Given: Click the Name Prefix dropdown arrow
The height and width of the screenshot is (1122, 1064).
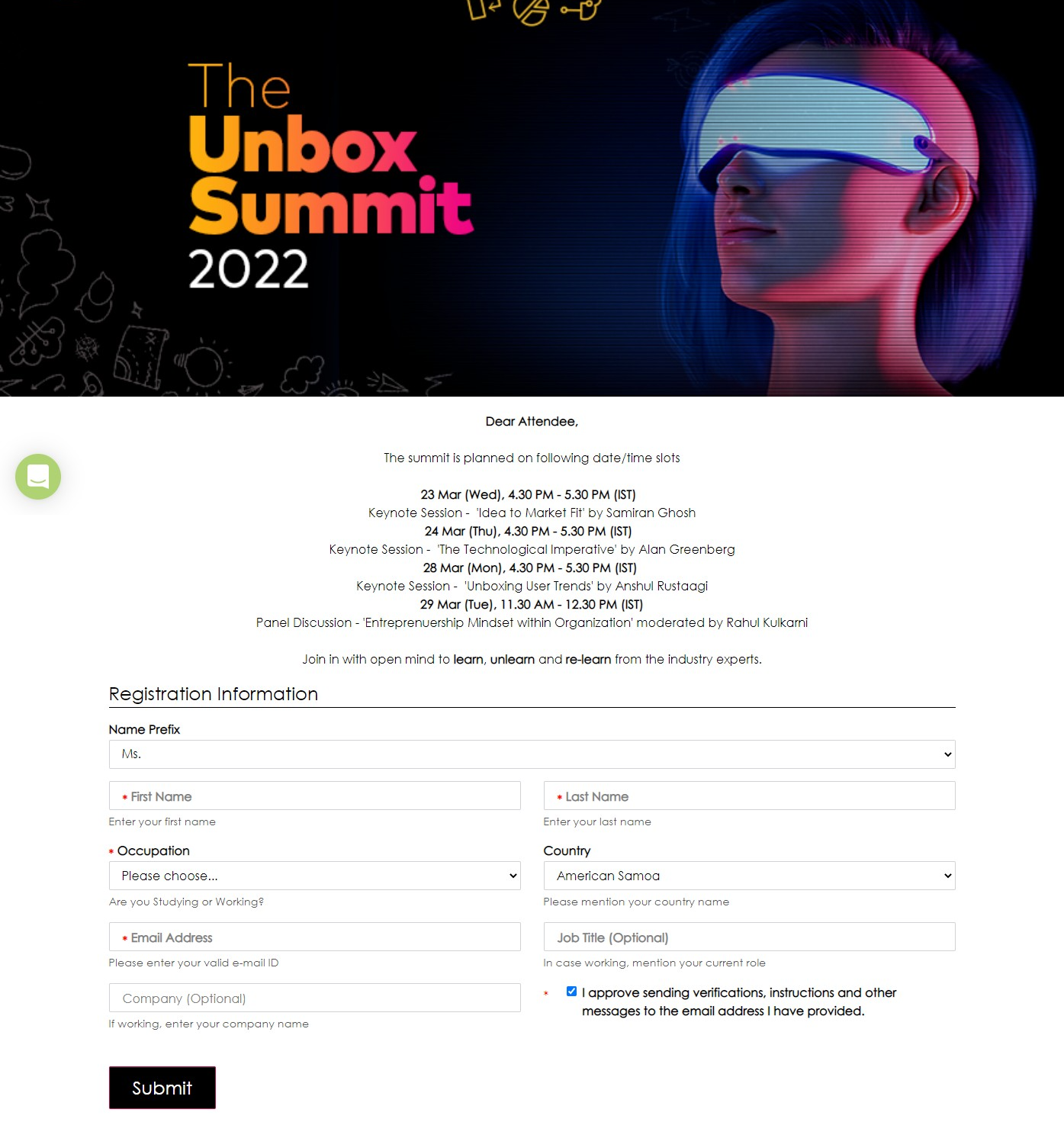Looking at the screenshot, I should (947, 754).
